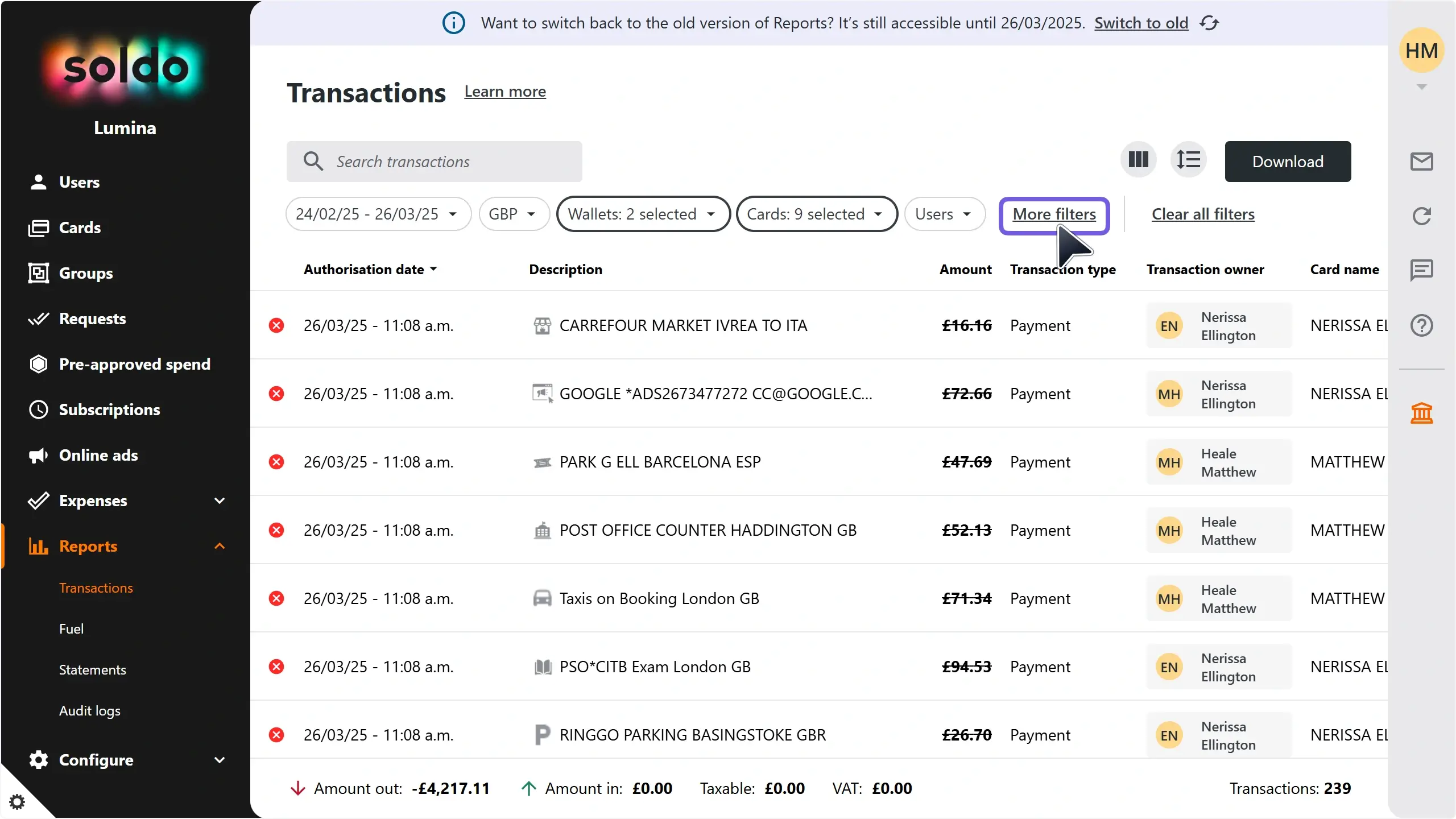Open the help question mark icon
Viewport: 1456px width, 819px height.
pos(1422,325)
